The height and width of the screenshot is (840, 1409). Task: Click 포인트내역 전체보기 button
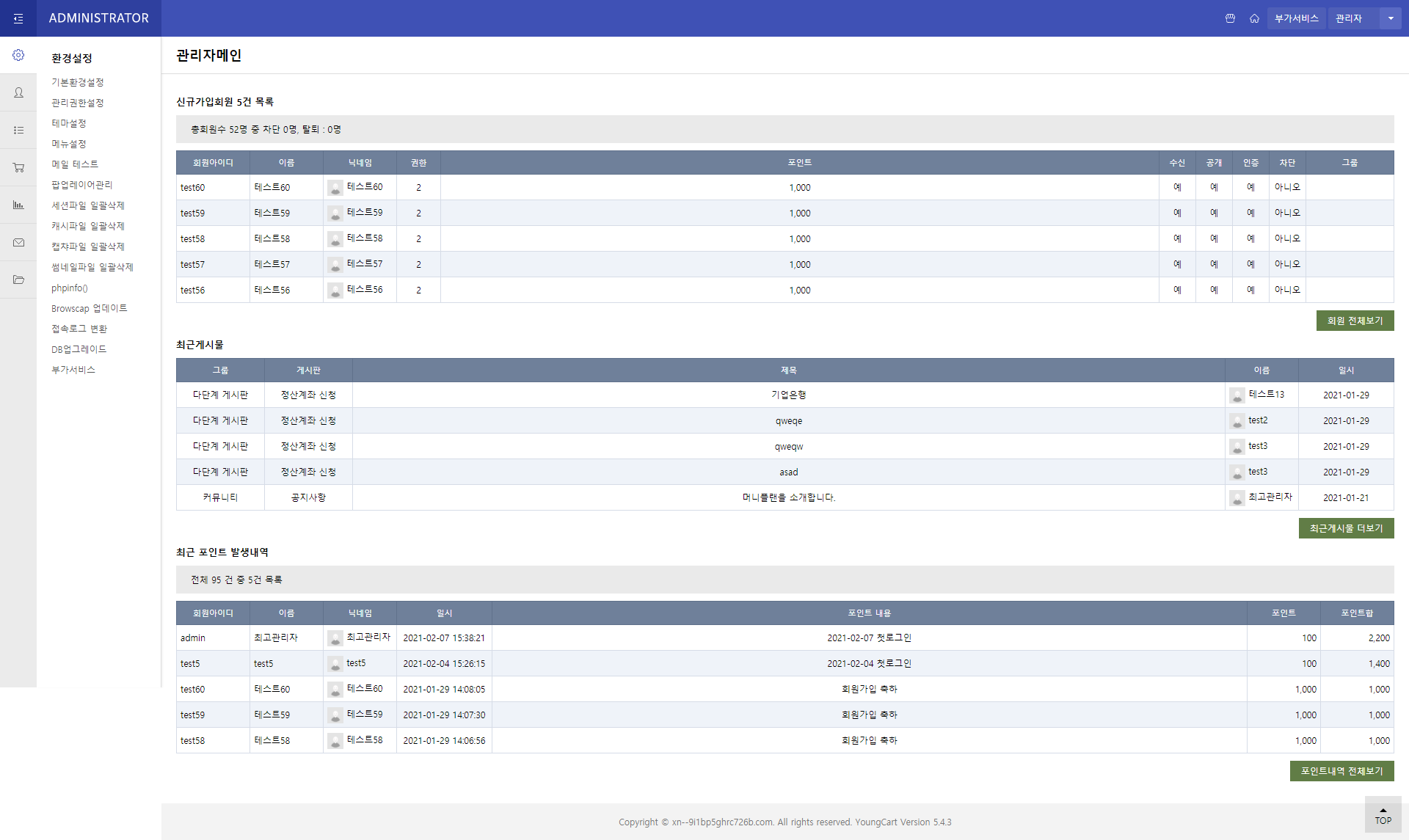coord(1341,771)
